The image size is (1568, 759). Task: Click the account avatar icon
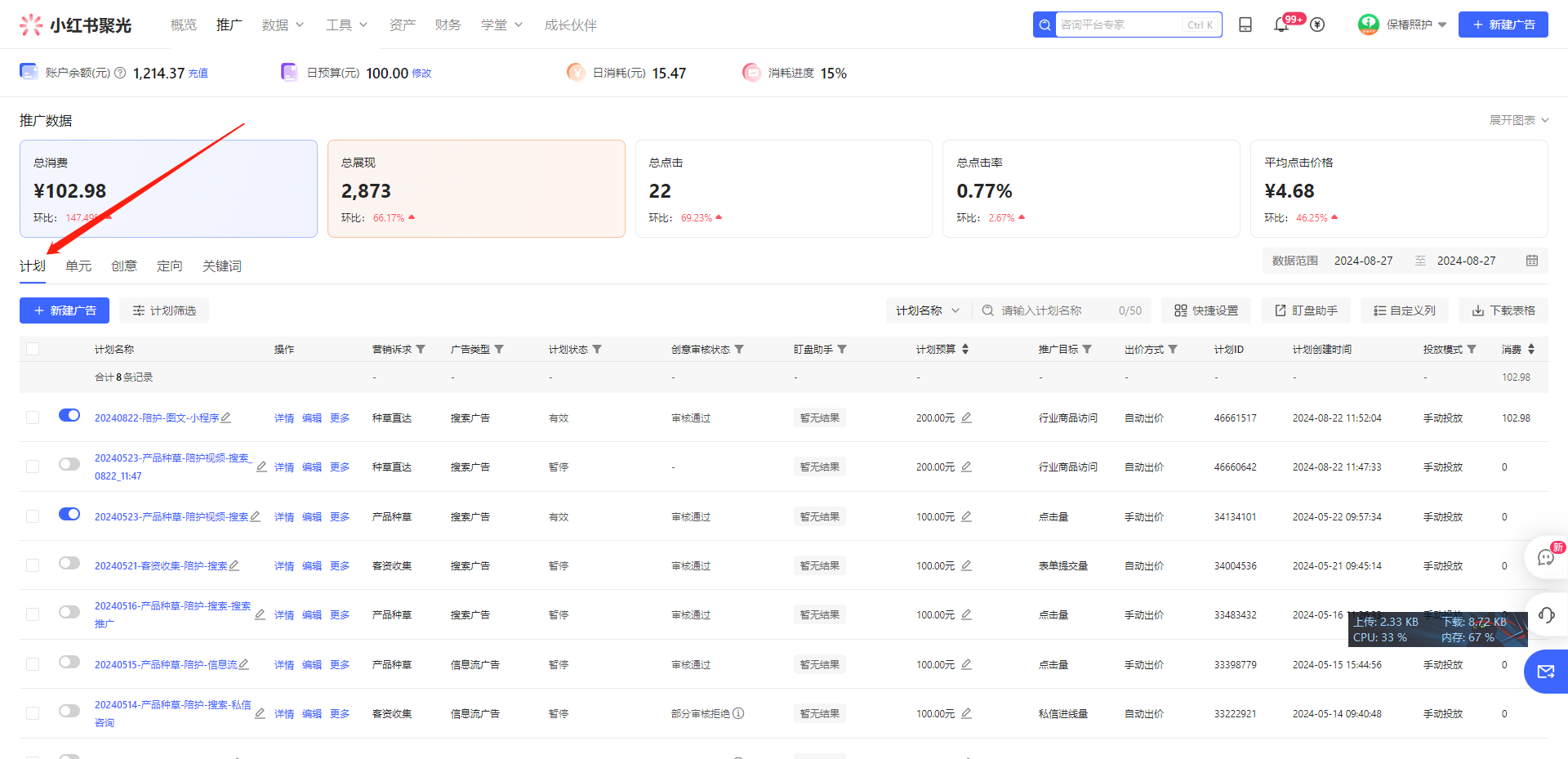1369,25
